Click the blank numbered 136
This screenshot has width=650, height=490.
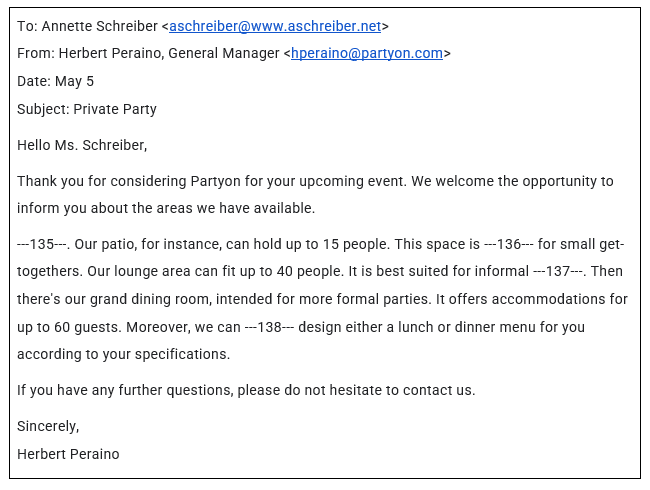(509, 245)
